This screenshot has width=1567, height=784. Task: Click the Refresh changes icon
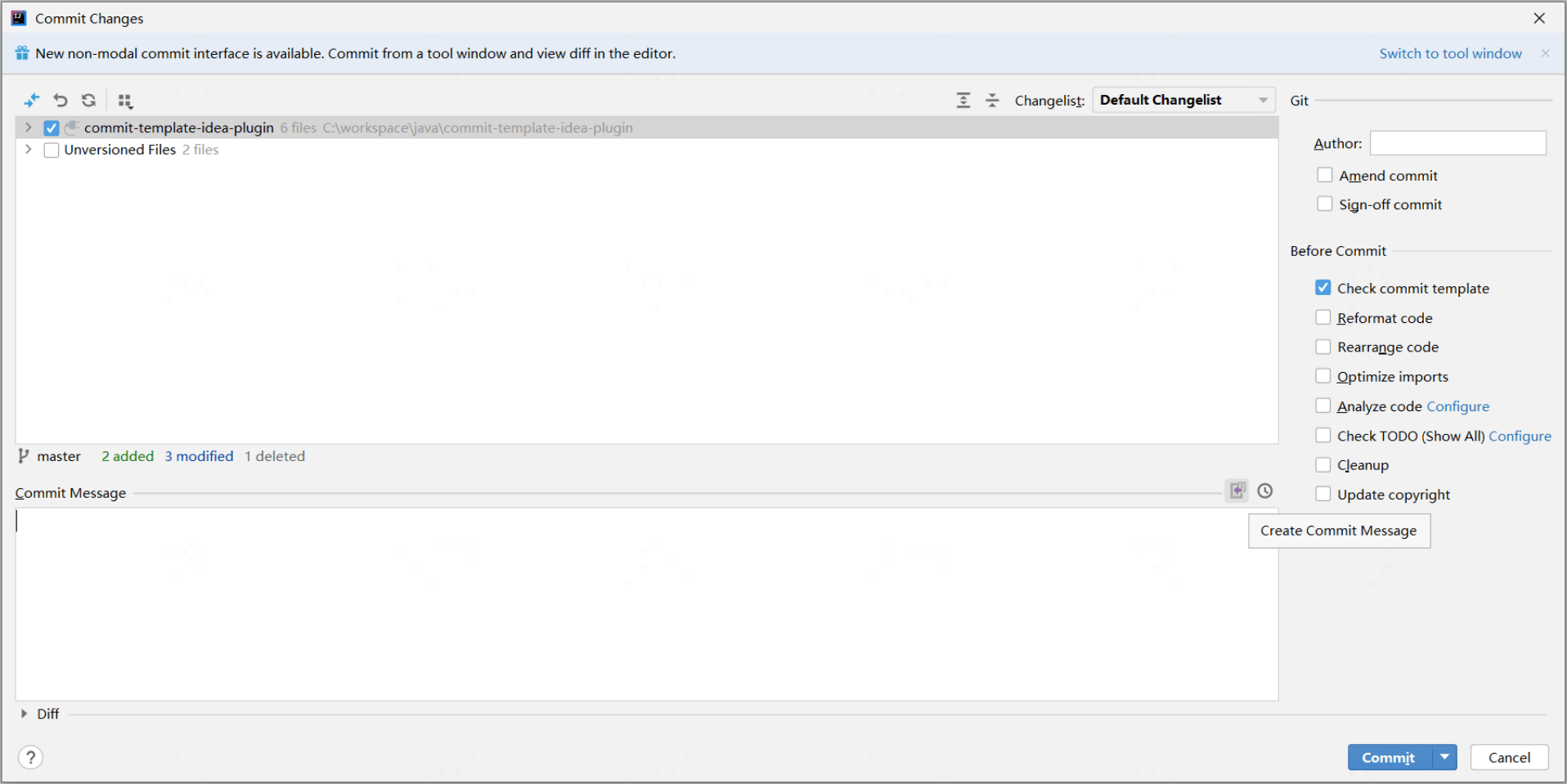tap(89, 101)
